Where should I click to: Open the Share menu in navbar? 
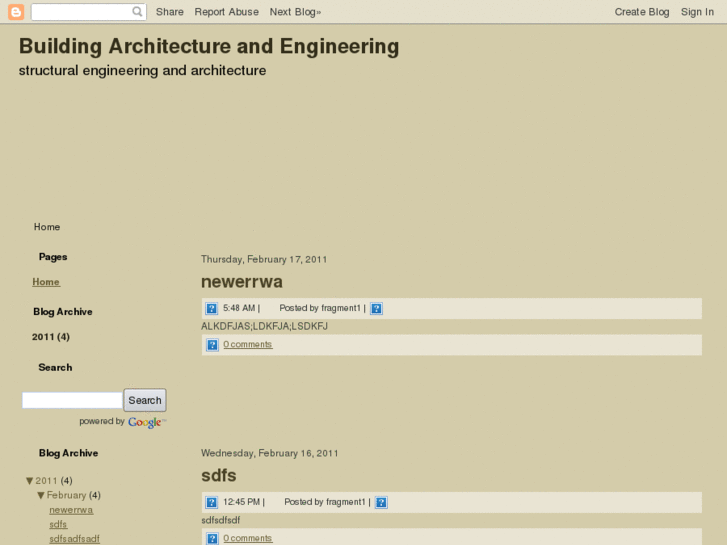170,12
